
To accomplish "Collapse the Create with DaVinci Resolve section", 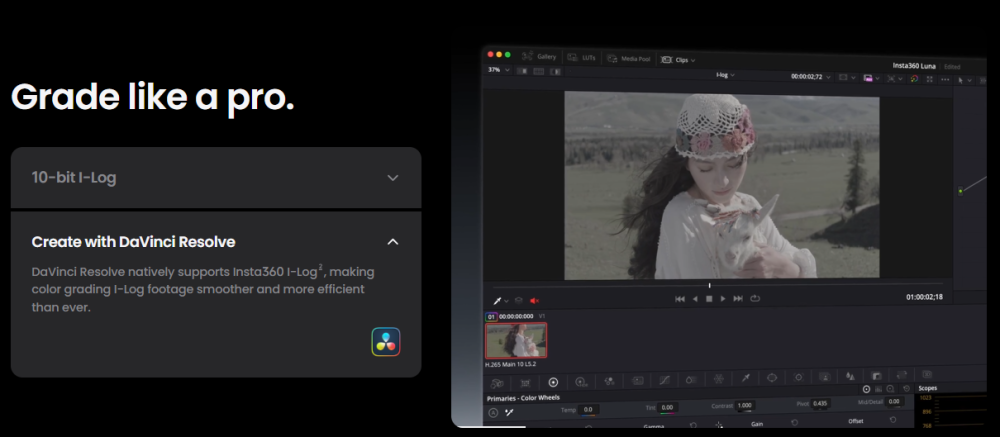I will point(393,242).
